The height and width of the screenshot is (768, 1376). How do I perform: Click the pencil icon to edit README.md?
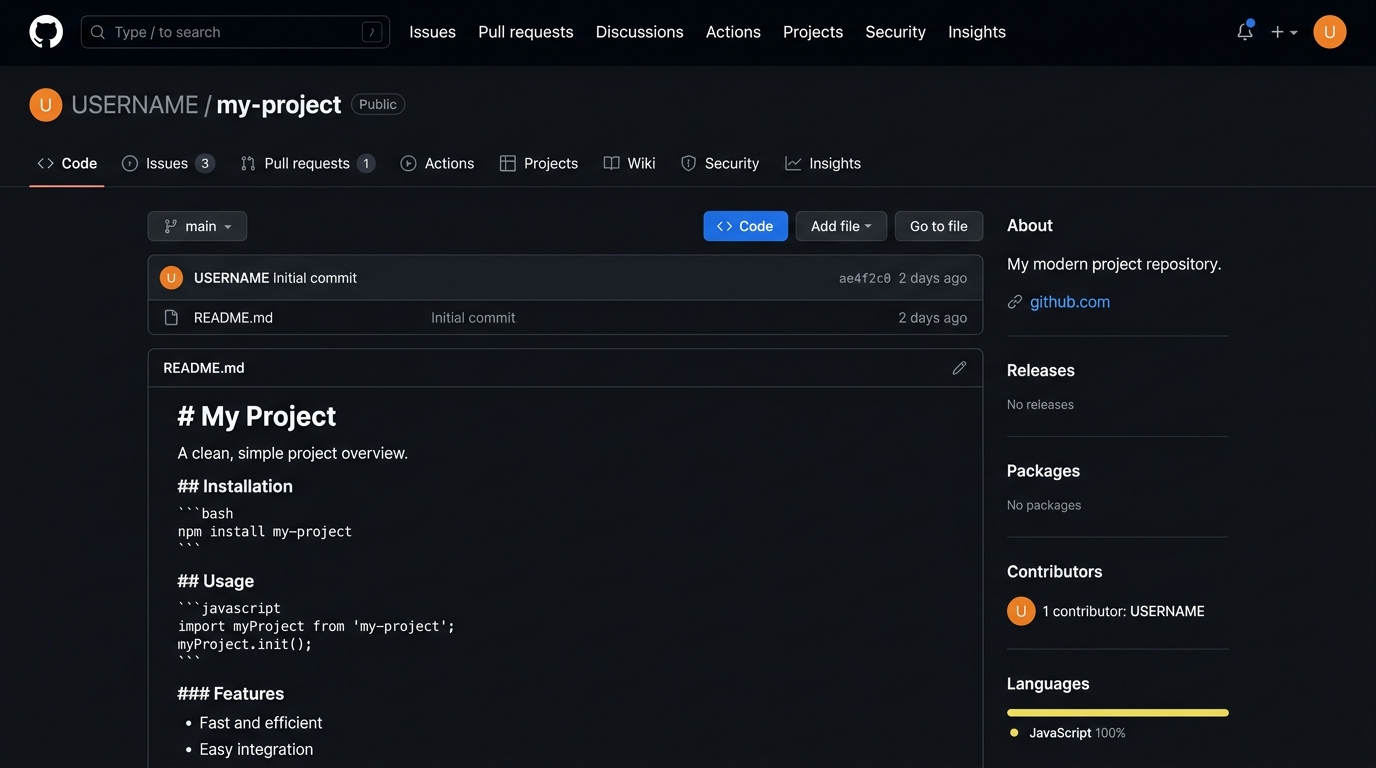tap(959, 368)
